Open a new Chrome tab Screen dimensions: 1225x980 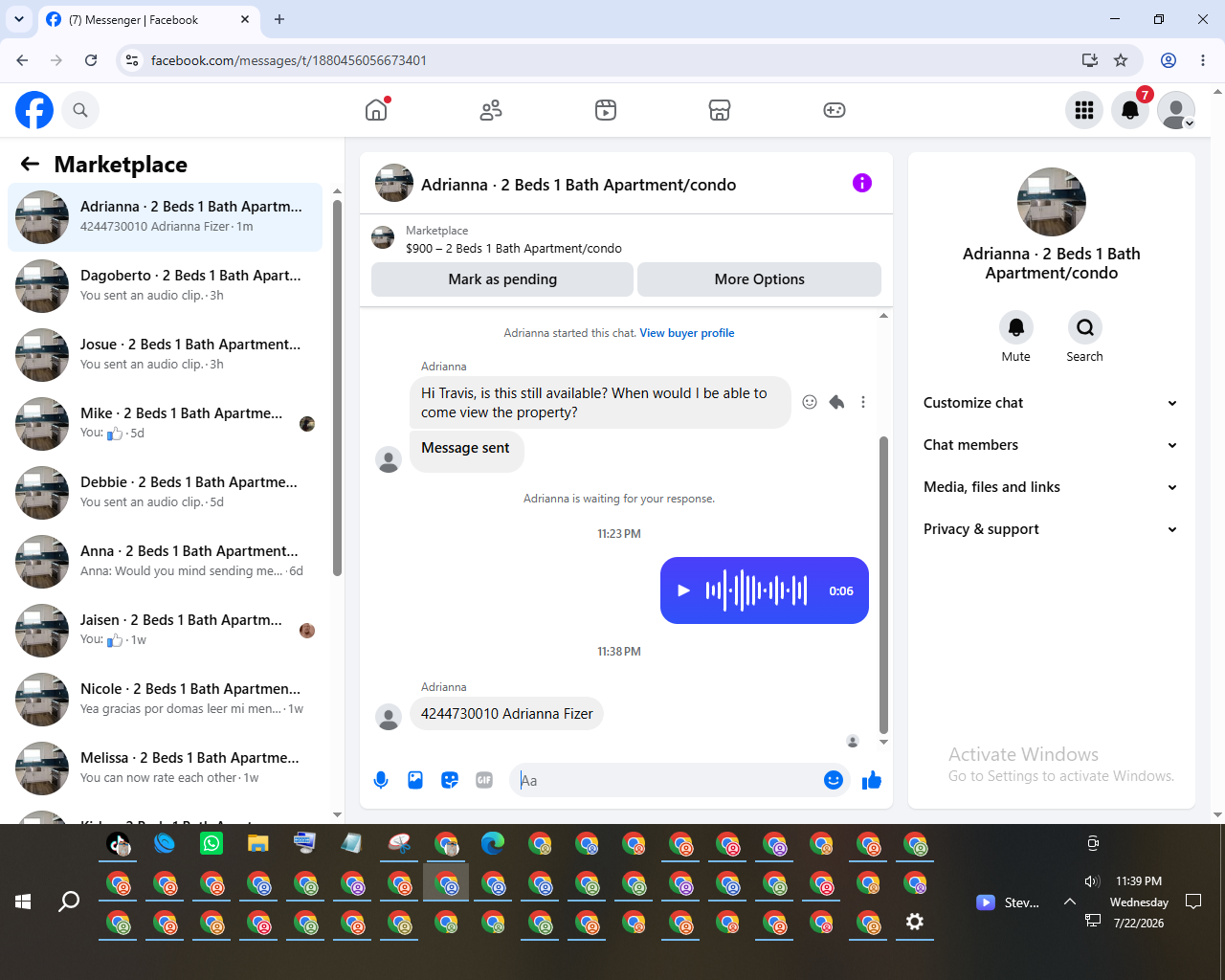coord(279,19)
